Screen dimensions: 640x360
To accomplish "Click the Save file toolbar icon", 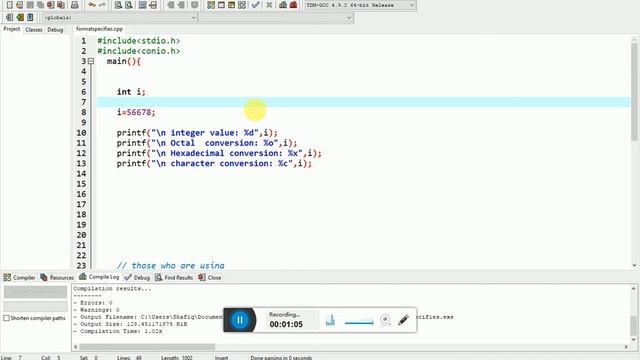I will 30,5.
